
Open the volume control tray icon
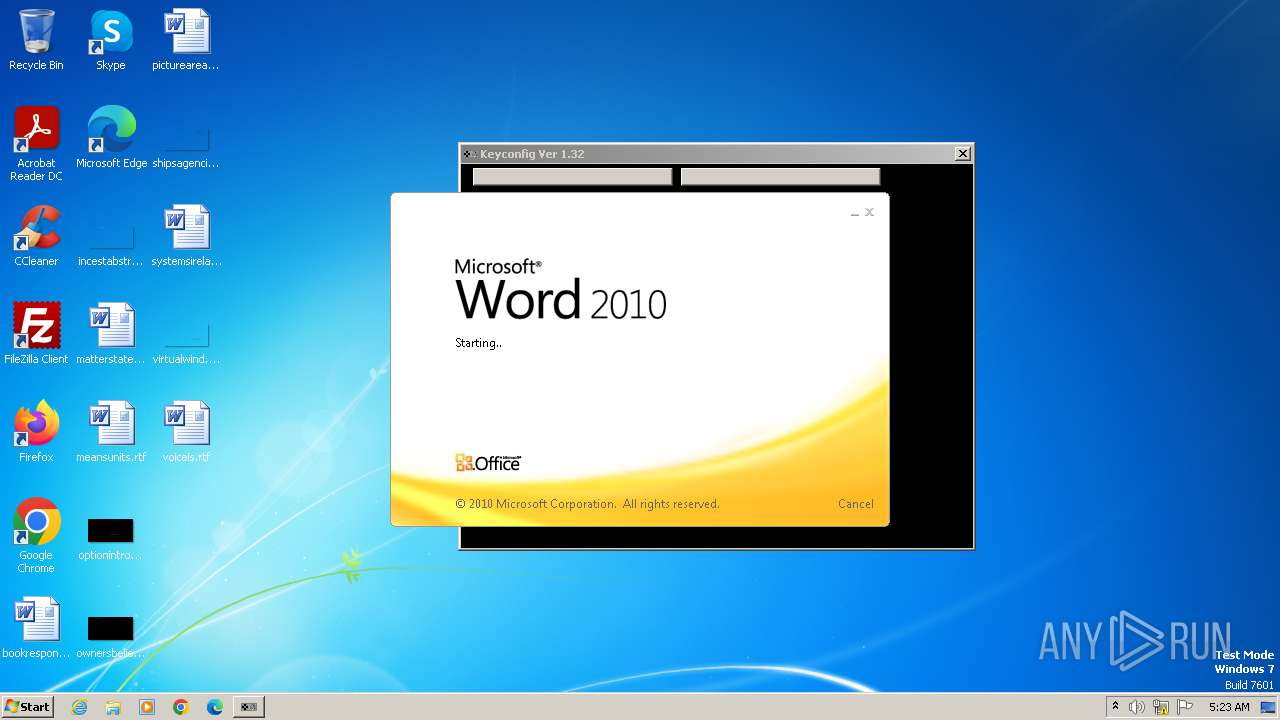click(x=1137, y=707)
